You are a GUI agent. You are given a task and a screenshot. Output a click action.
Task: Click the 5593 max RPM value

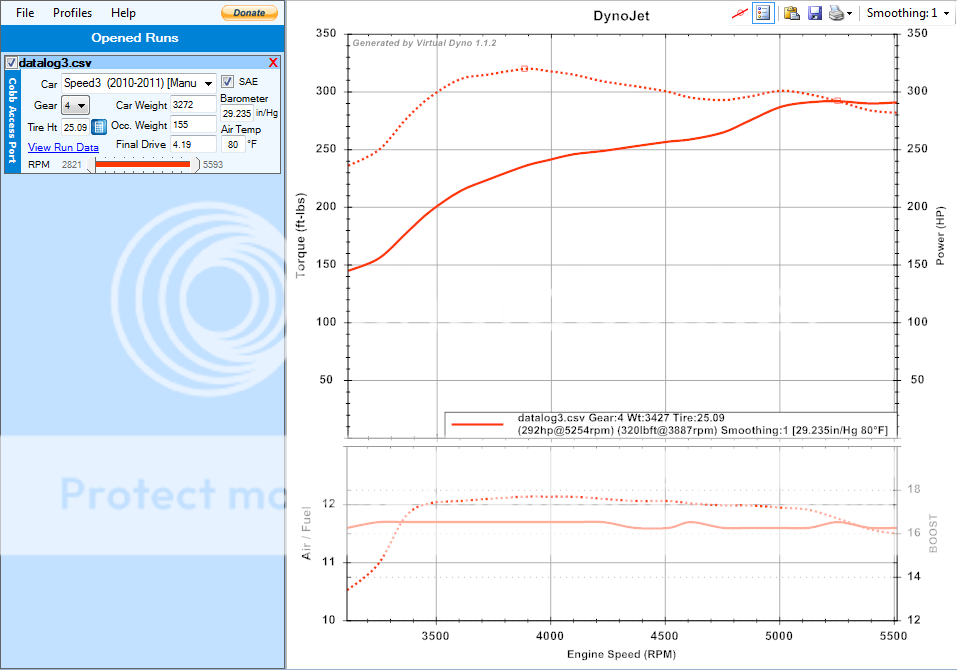tap(213, 165)
